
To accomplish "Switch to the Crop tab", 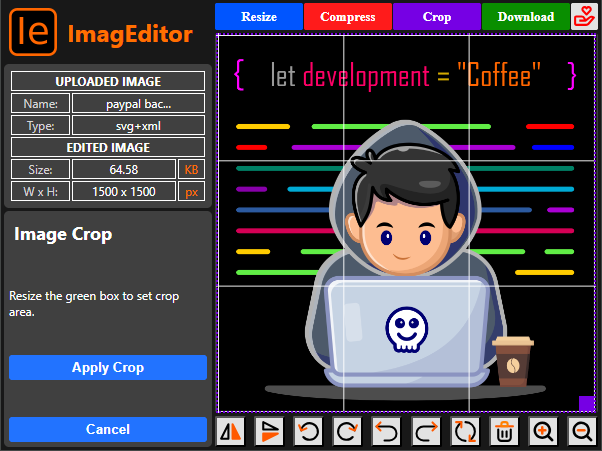I will click(x=437, y=17).
